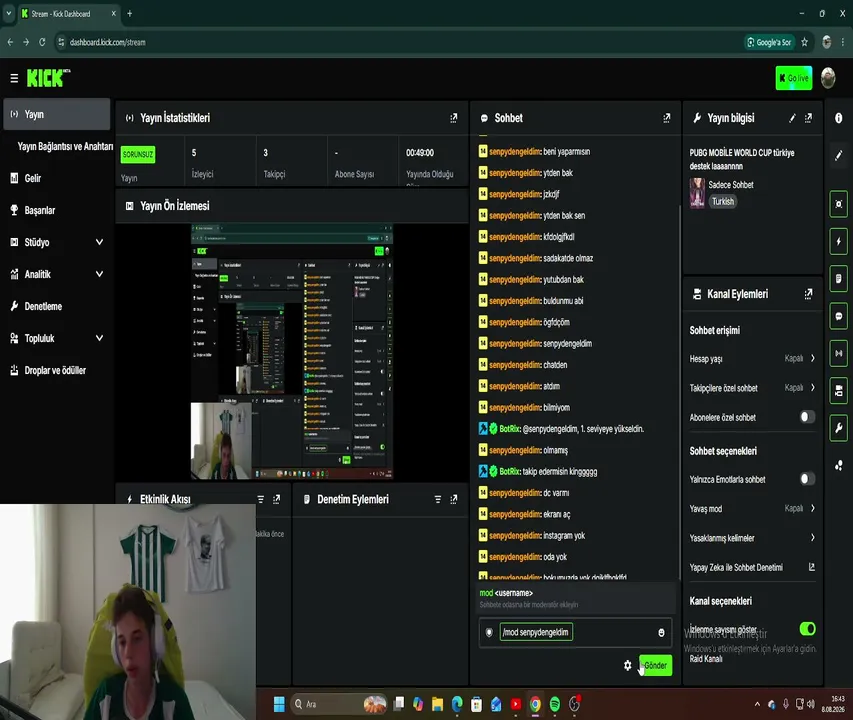Viewport: 853px width, 720px height.
Task: Edit stream info with Yayın bilgisi pencil
Action: [793, 118]
